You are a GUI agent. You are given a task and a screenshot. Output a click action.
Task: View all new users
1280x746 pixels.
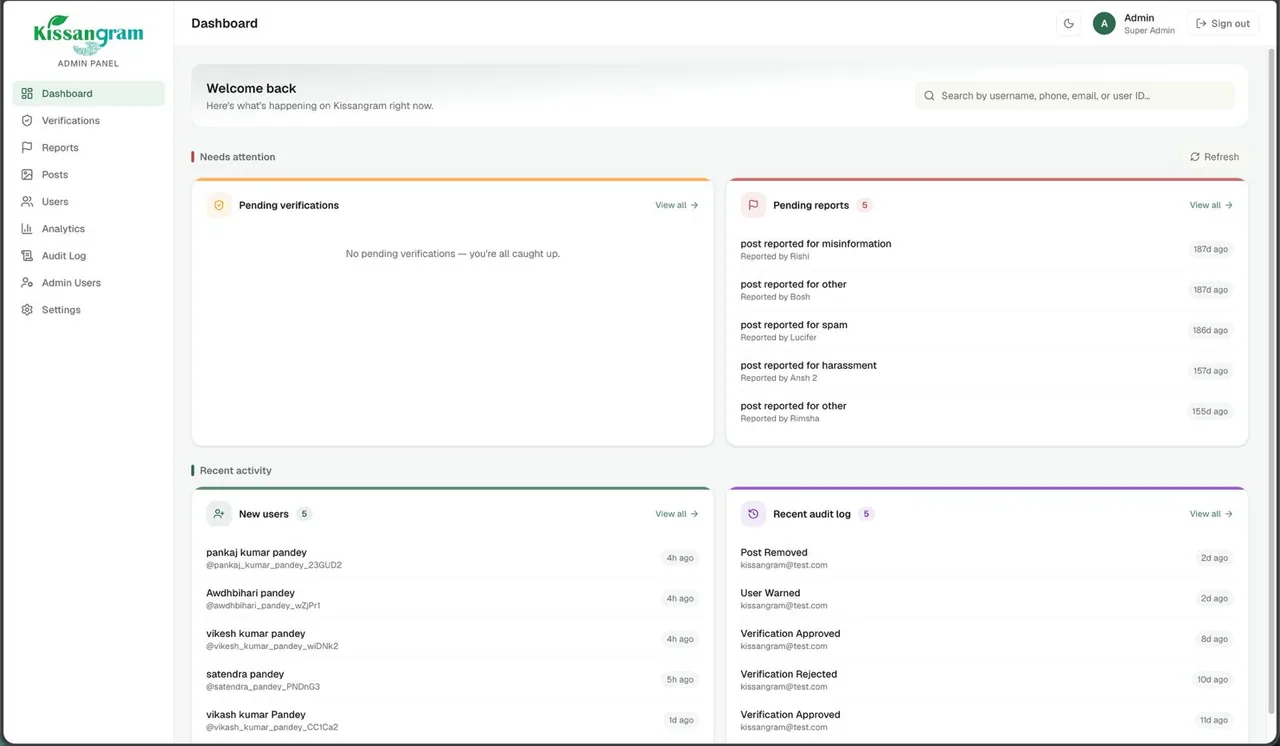677,514
